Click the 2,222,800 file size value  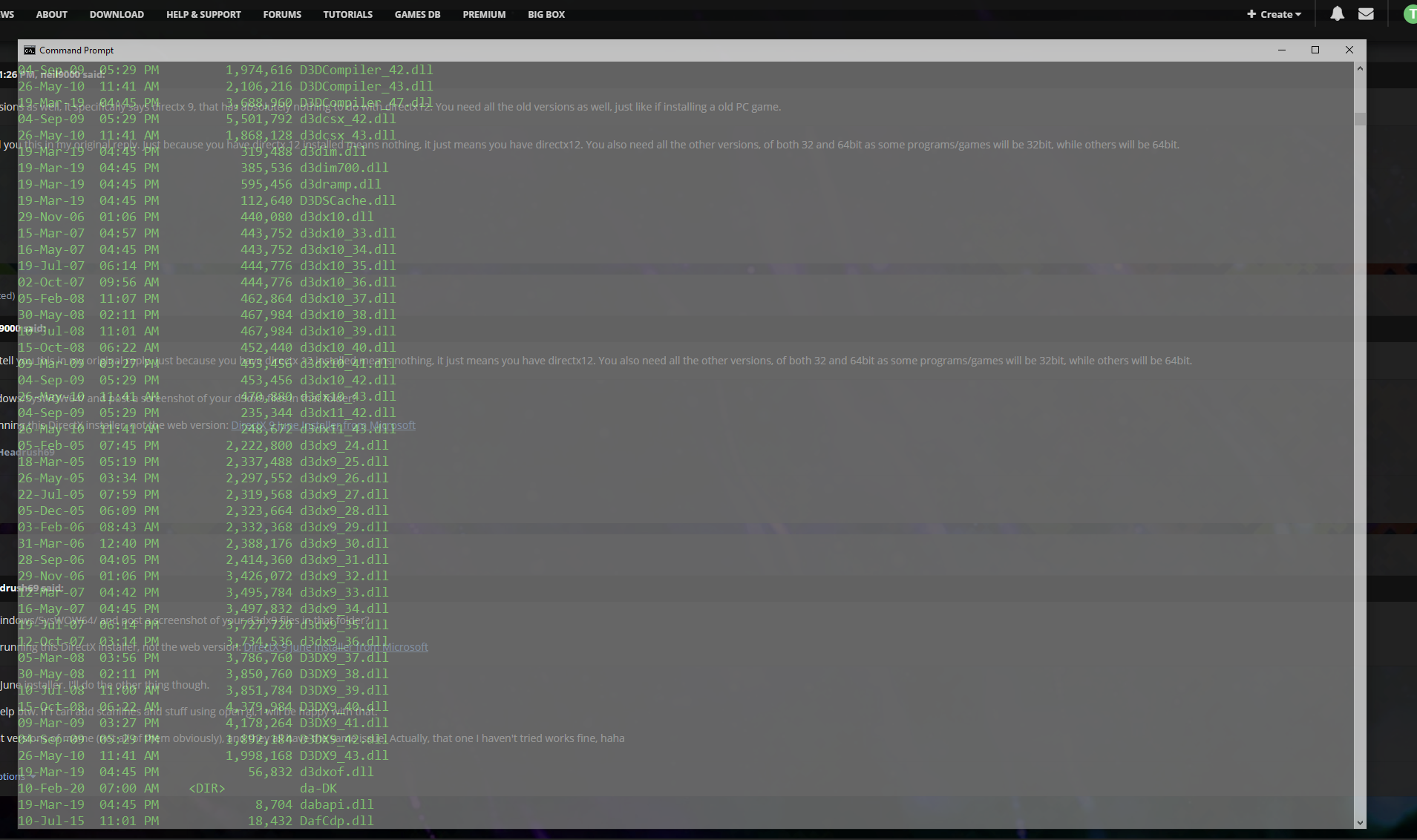click(x=259, y=445)
